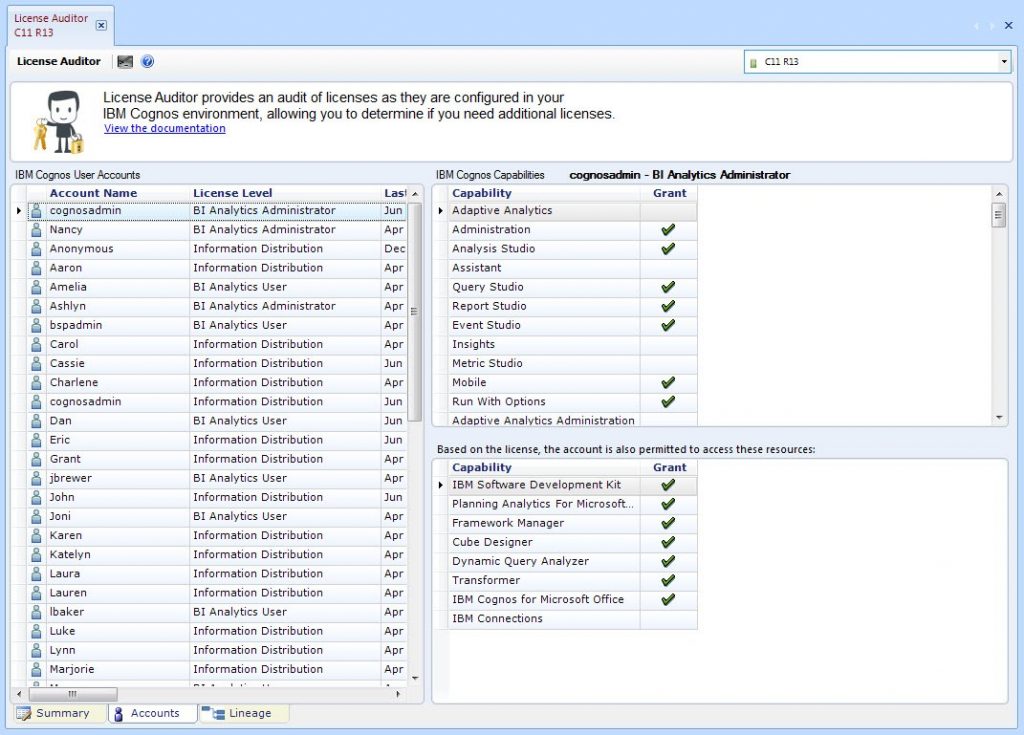Click the account icon beside Ashlyn
The image size is (1024, 735).
pos(37,306)
